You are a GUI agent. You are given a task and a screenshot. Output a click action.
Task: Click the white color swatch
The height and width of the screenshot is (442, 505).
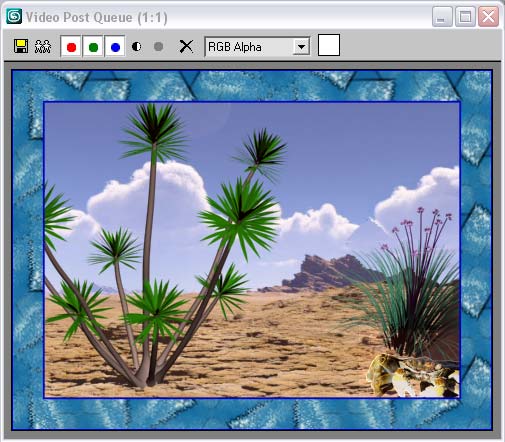[x=329, y=45]
